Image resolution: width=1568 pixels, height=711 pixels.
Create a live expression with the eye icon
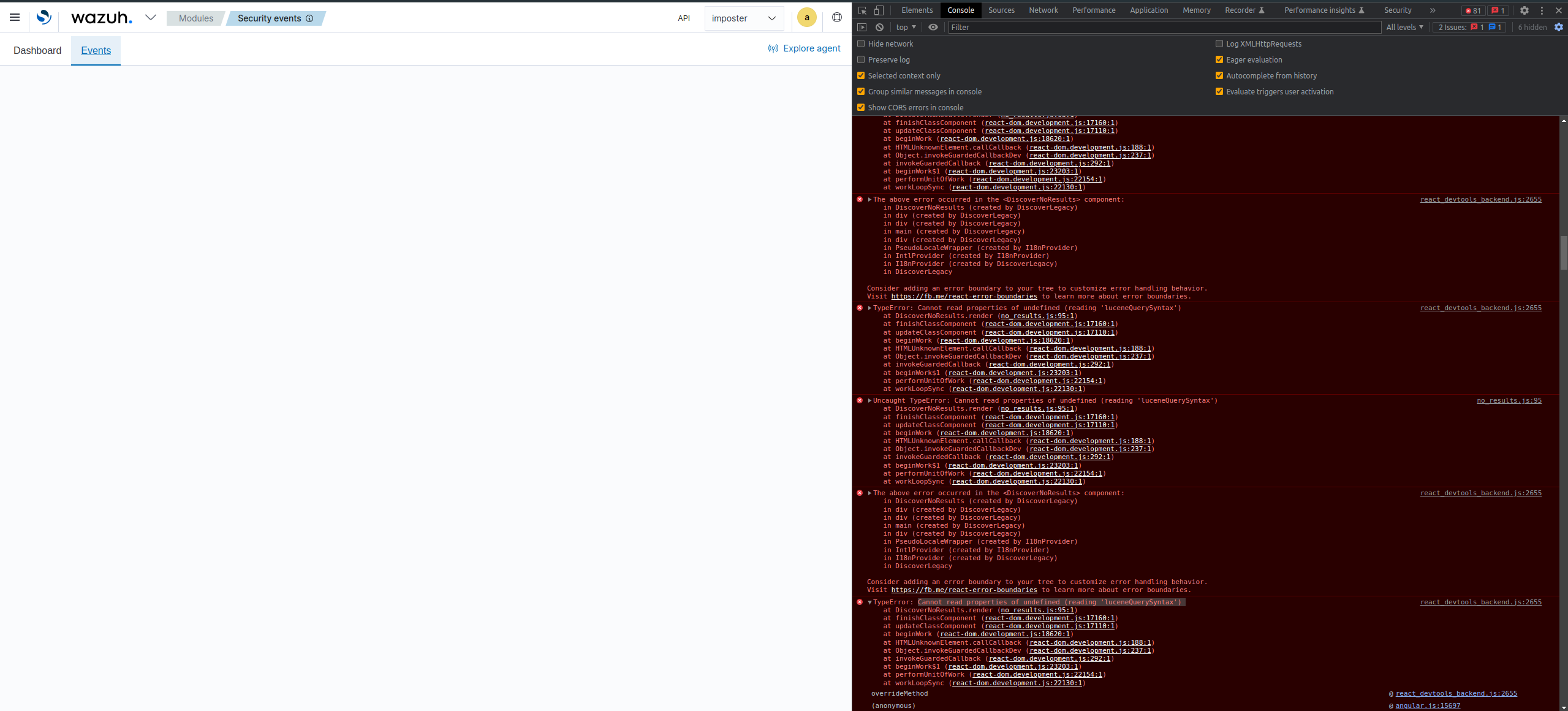coord(933,27)
